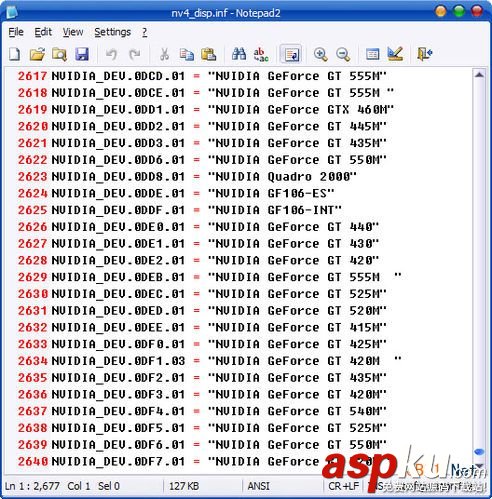Open Customize Schemes pencil icon

pyautogui.click(x=395, y=54)
